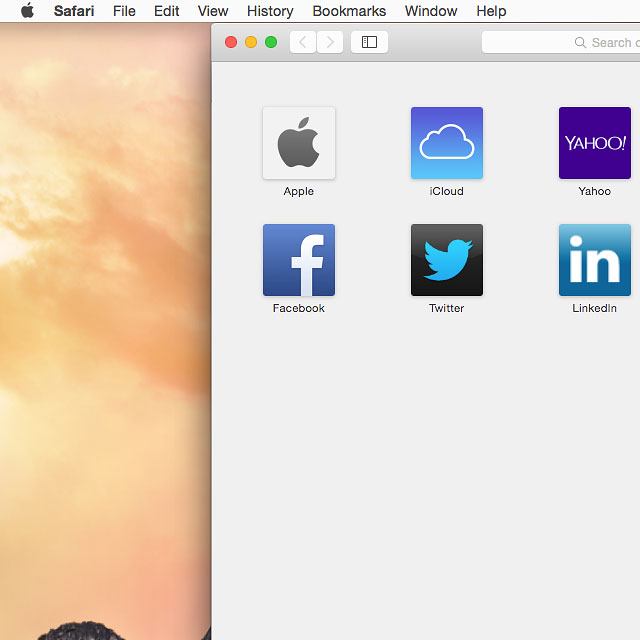
Task: Close the Safari window with red button
Action: [231, 42]
